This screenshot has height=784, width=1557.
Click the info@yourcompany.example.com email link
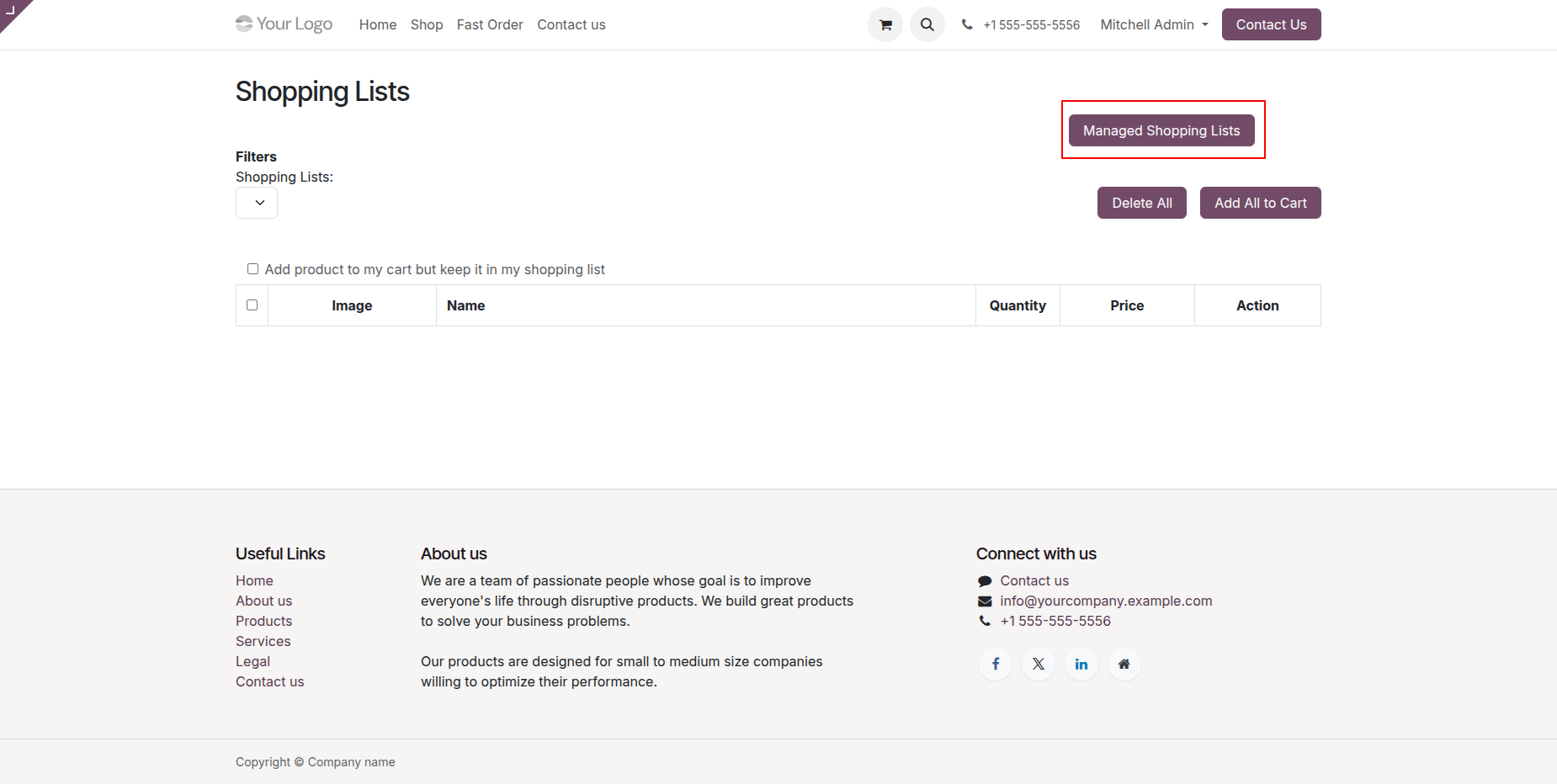coord(1106,601)
